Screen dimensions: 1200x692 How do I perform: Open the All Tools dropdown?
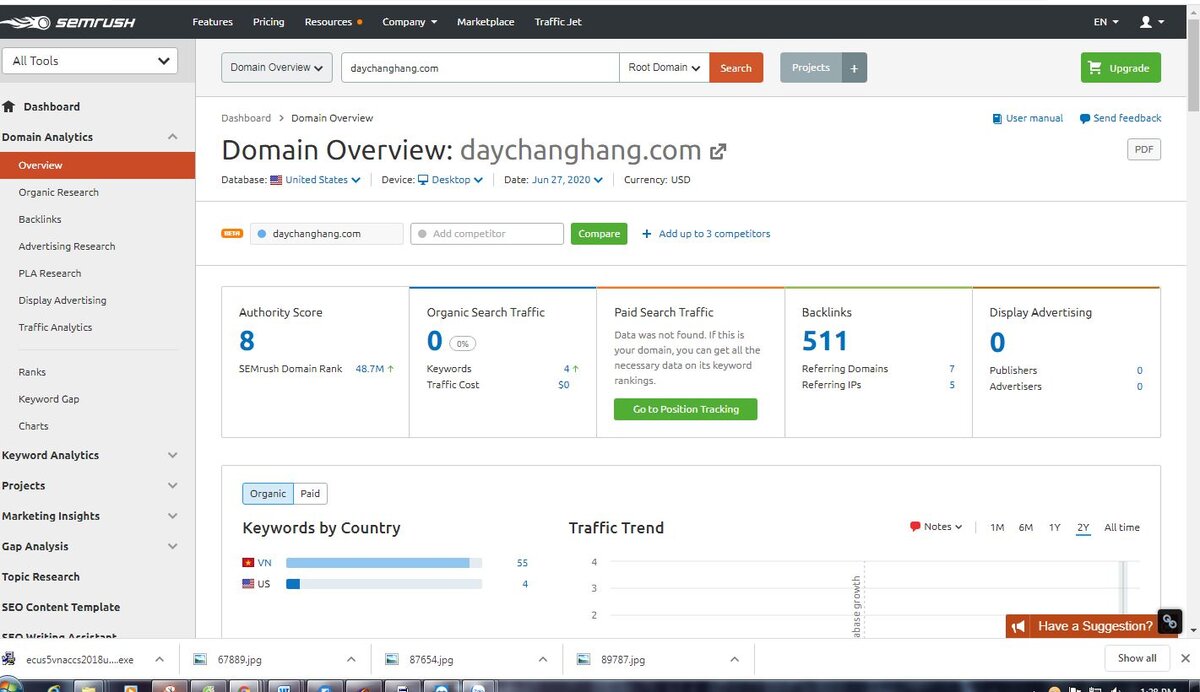90,61
